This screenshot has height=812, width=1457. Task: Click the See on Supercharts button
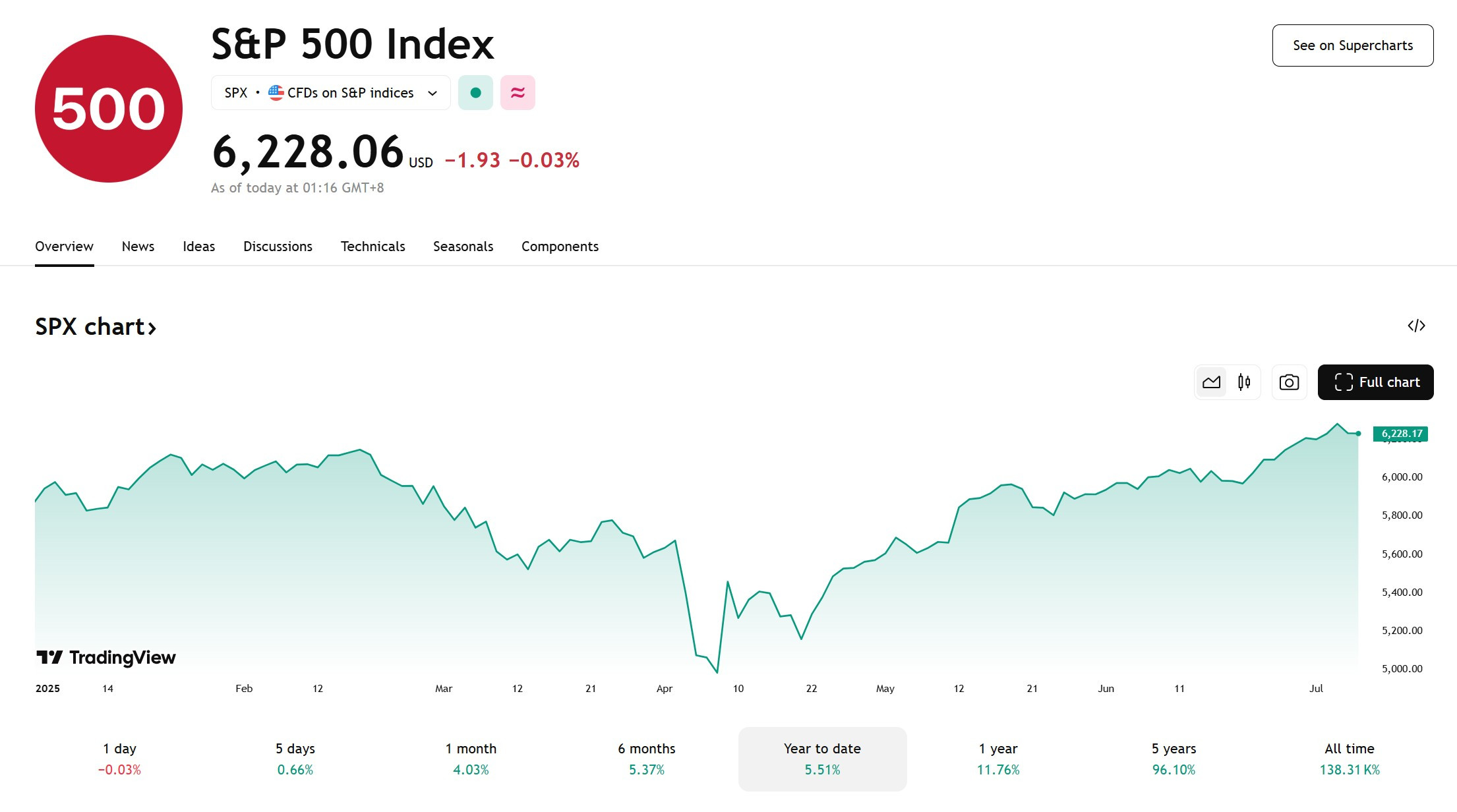[x=1352, y=45]
